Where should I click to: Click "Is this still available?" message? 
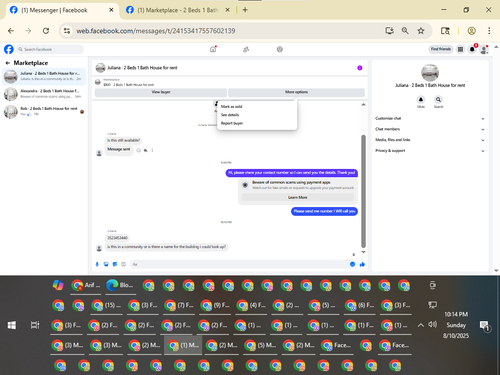click(x=124, y=140)
